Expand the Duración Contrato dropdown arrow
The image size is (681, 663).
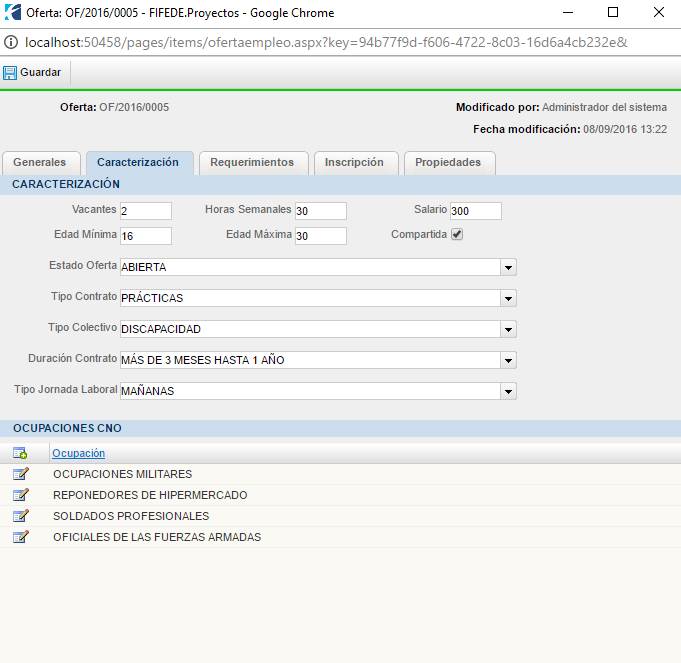click(x=508, y=360)
